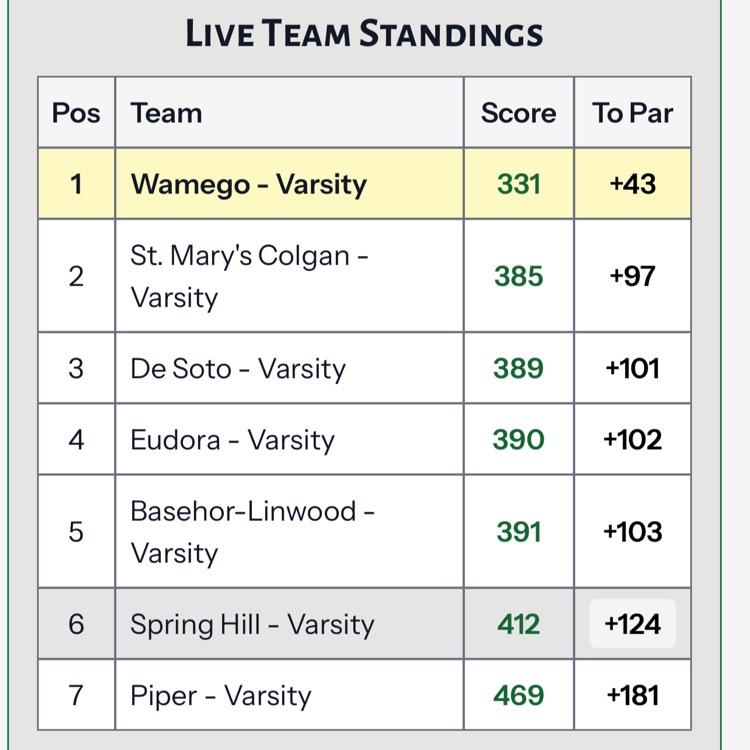This screenshot has width=750, height=750.
Task: Click Piper - Varsity team name
Action: [x=221, y=696]
